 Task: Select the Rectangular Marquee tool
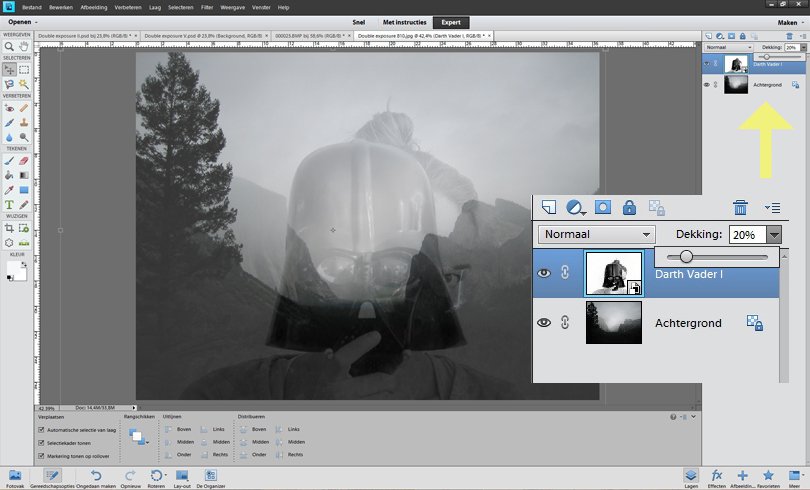pyautogui.click(x=24, y=70)
